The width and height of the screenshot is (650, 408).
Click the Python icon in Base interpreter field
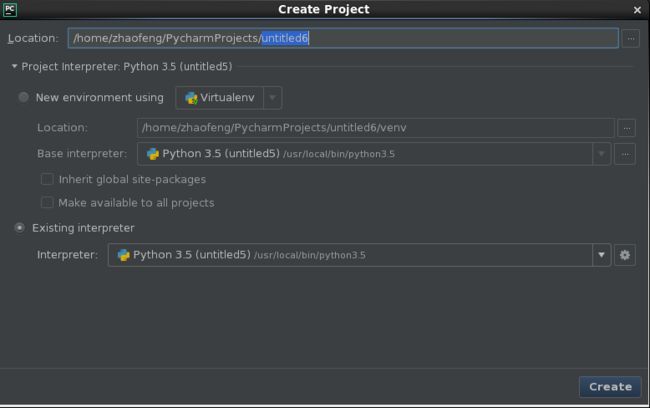click(x=153, y=154)
